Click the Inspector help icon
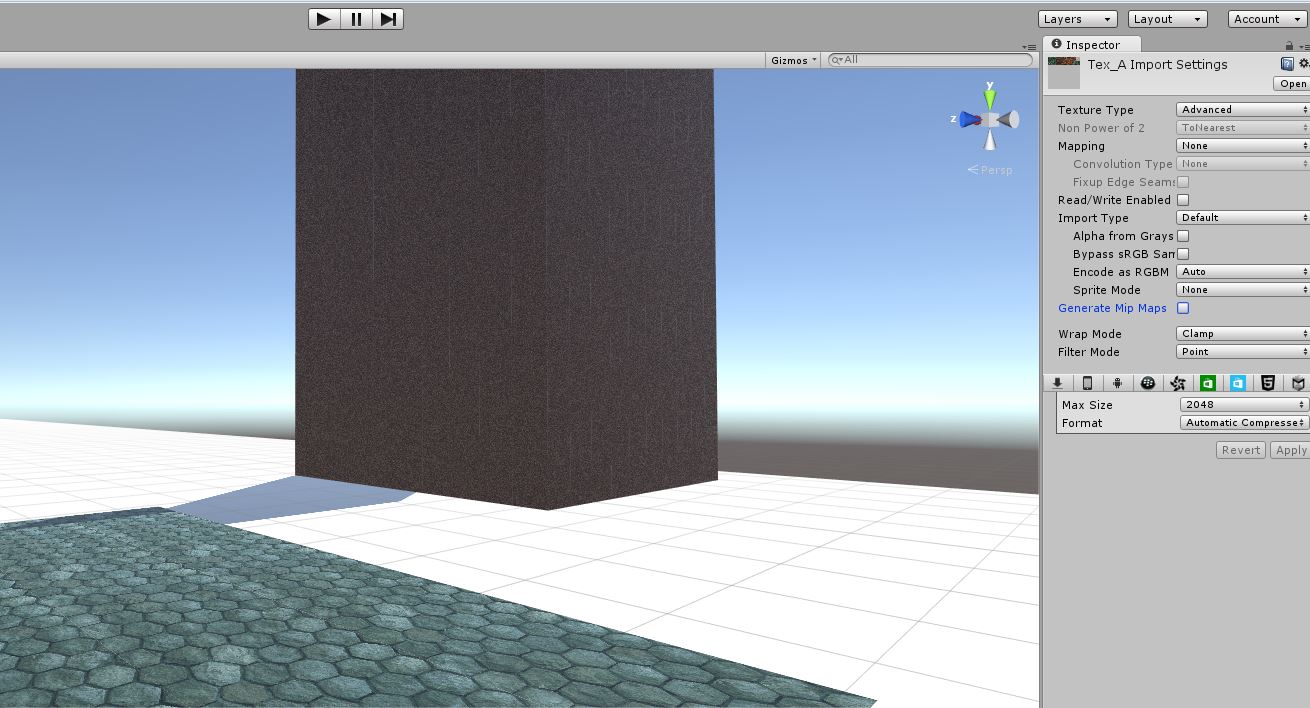Image resolution: width=1310 pixels, height=708 pixels. (x=1285, y=63)
